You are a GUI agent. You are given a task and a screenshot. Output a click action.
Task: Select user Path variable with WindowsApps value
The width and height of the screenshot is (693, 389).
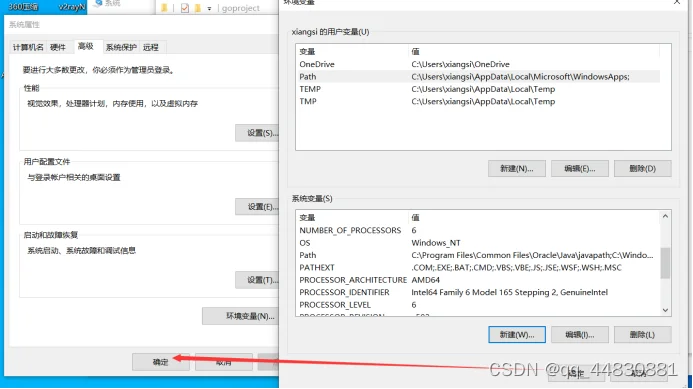coord(478,76)
